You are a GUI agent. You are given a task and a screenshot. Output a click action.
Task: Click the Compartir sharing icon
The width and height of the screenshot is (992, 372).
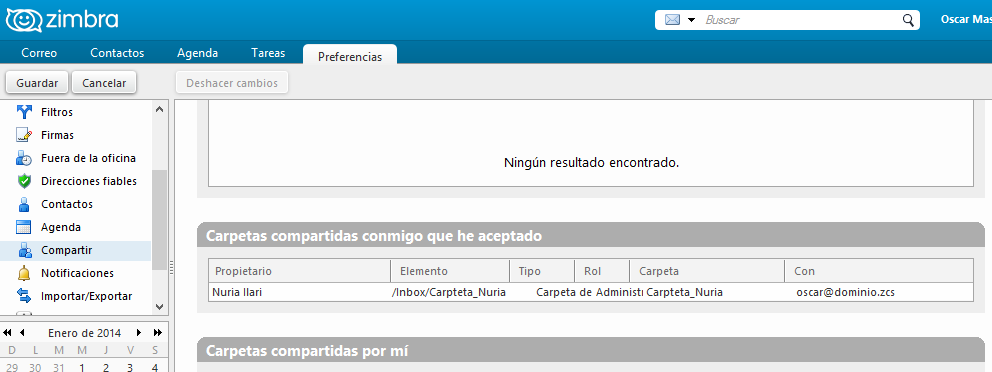[24, 250]
